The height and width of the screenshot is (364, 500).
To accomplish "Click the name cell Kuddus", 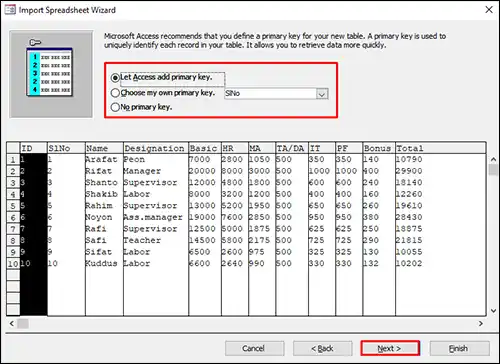I will pyautogui.click(x=101, y=263).
